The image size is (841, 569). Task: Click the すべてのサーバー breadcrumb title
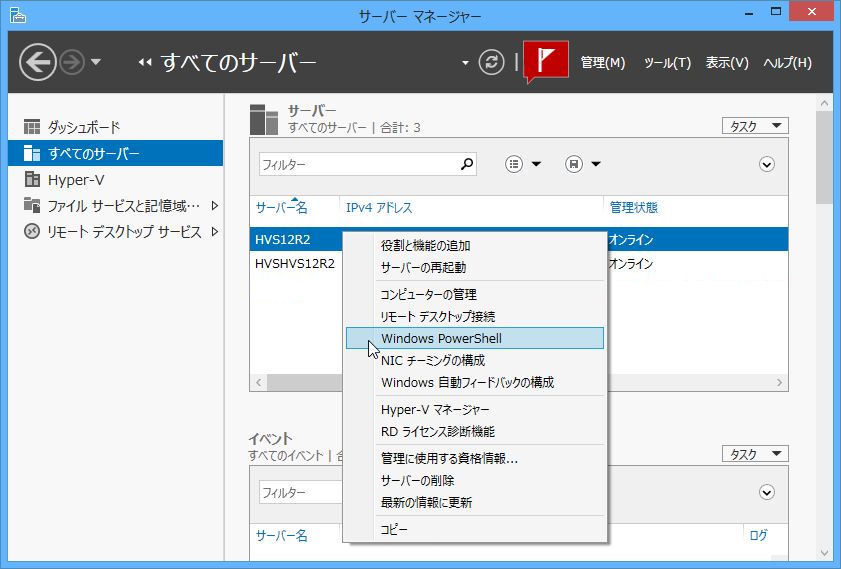238,62
